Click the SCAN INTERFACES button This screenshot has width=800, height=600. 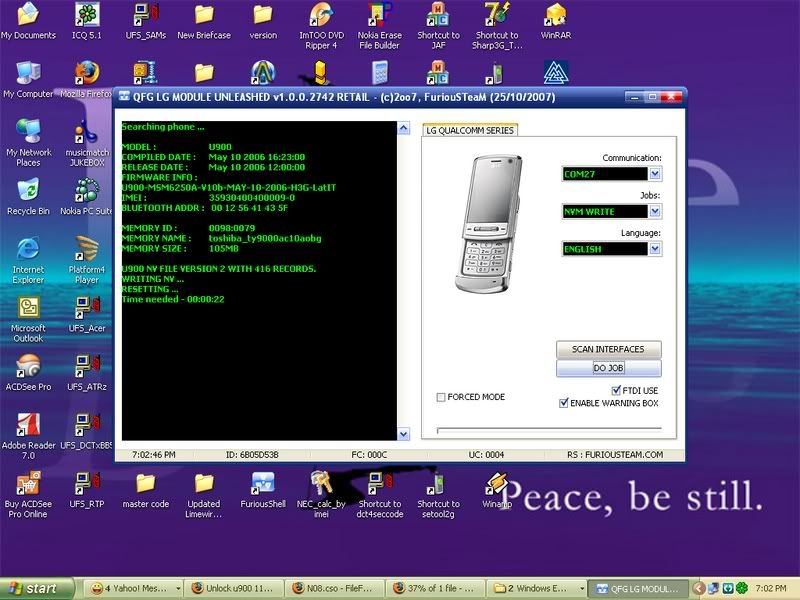(x=608, y=349)
